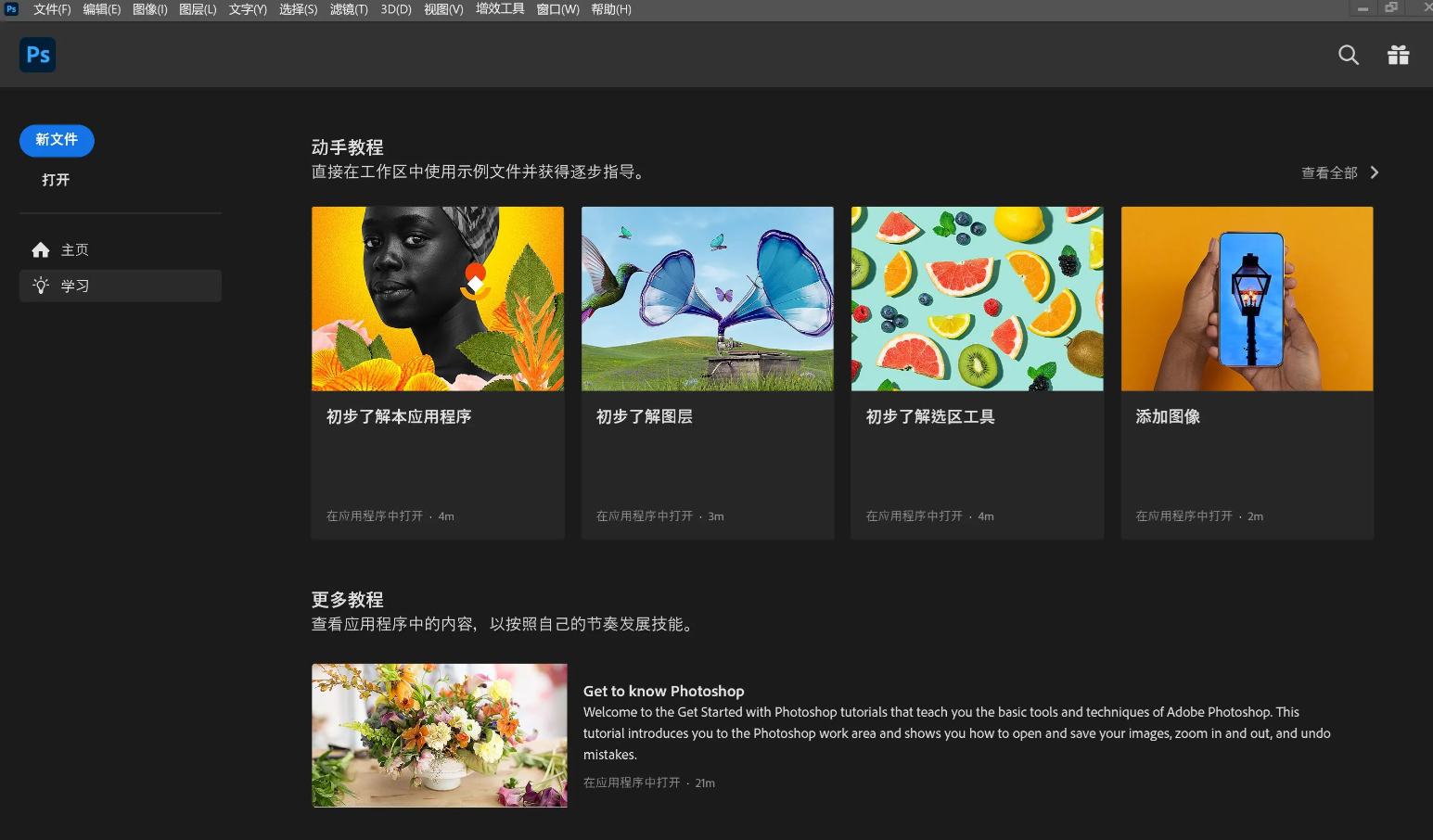This screenshot has width=1433, height=840.
Task: Open the 文件(F) menu
Action: point(52,9)
